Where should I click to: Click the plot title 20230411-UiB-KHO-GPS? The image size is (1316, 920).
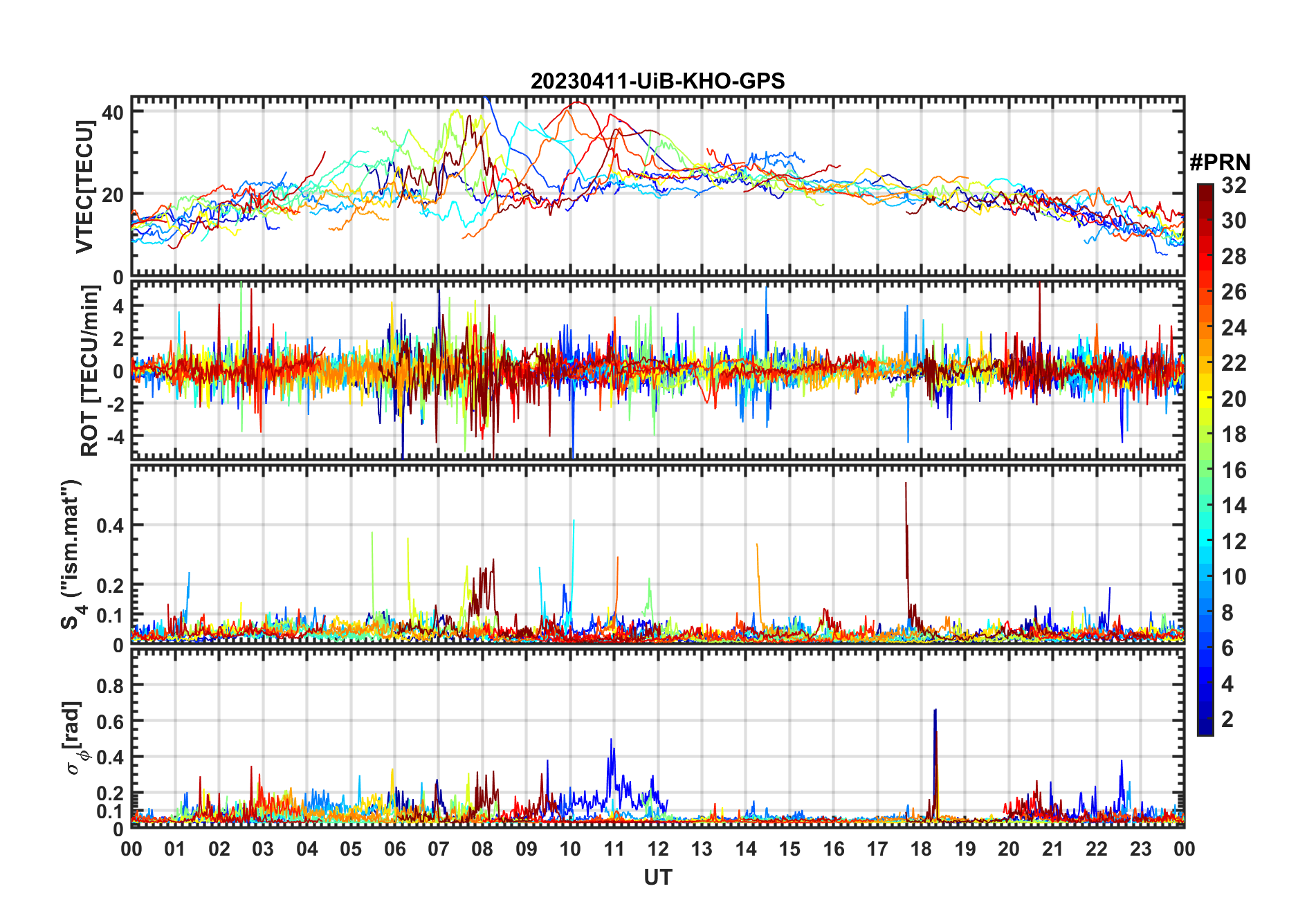point(657,82)
